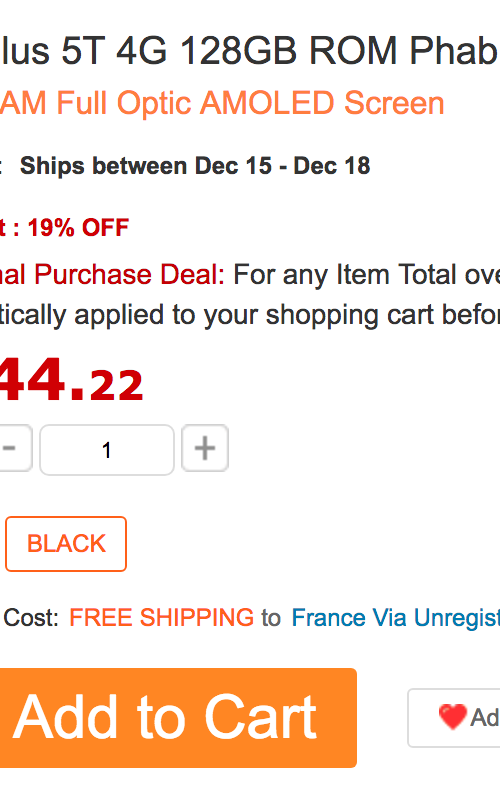Click the red heart favorites icon

point(453,717)
